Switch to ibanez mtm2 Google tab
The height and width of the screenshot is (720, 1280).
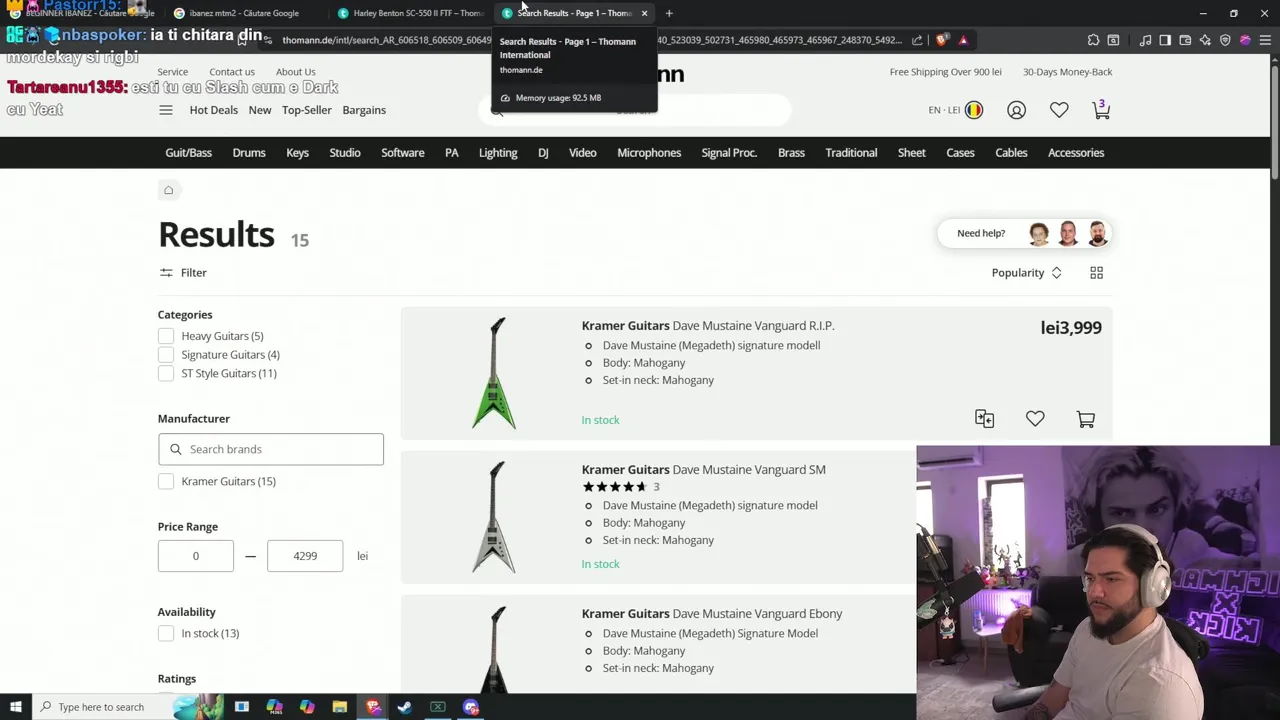245,13
